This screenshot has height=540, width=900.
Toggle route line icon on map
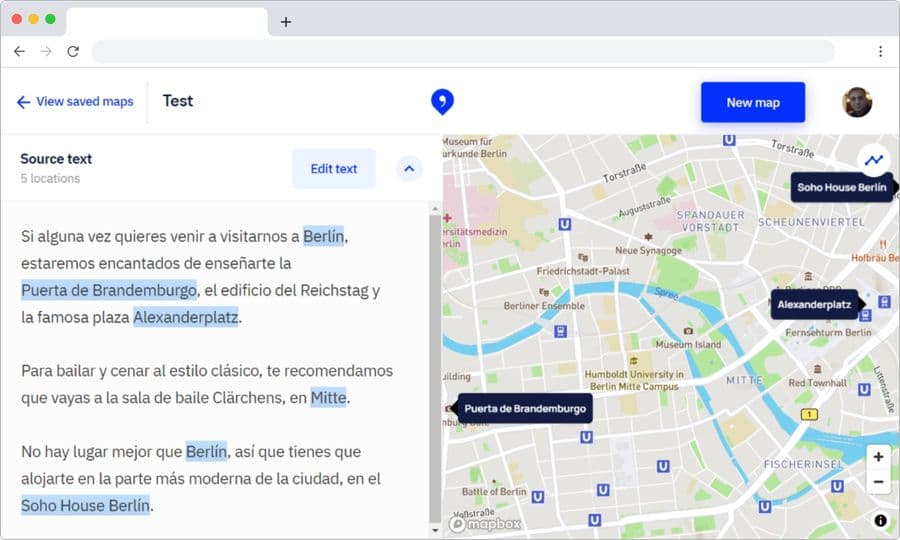pos(874,160)
